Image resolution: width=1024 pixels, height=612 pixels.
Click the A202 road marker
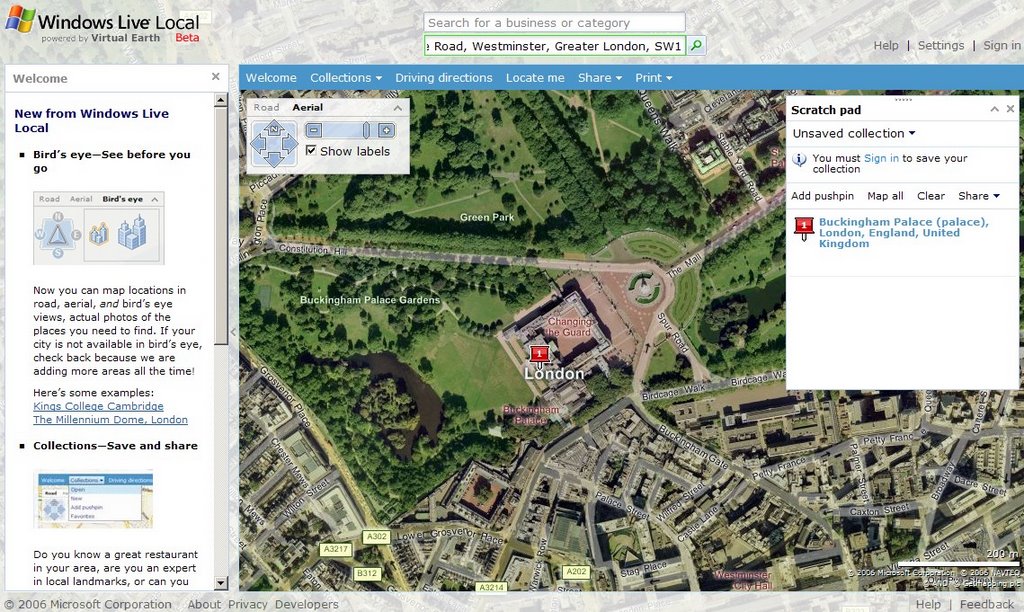coord(576,571)
